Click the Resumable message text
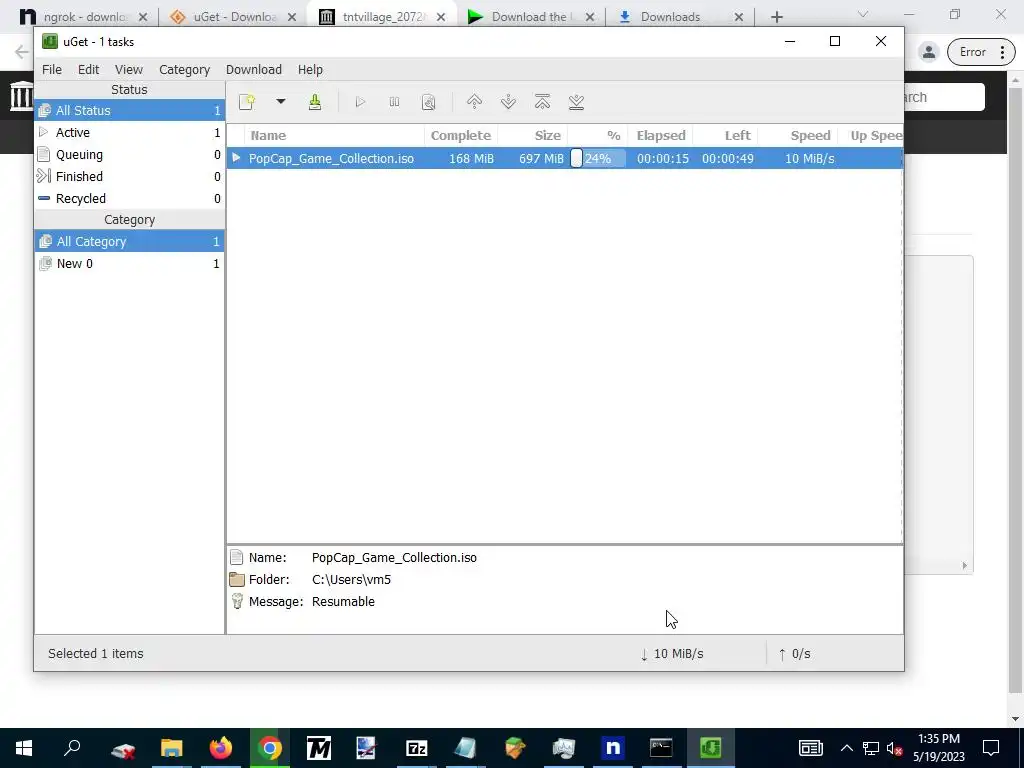The image size is (1024, 768). point(343,601)
